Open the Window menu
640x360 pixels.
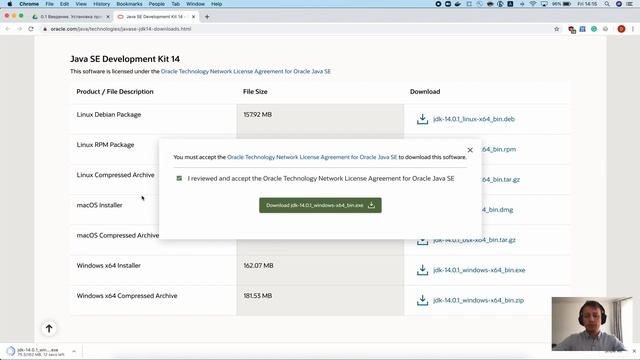coord(196,4)
